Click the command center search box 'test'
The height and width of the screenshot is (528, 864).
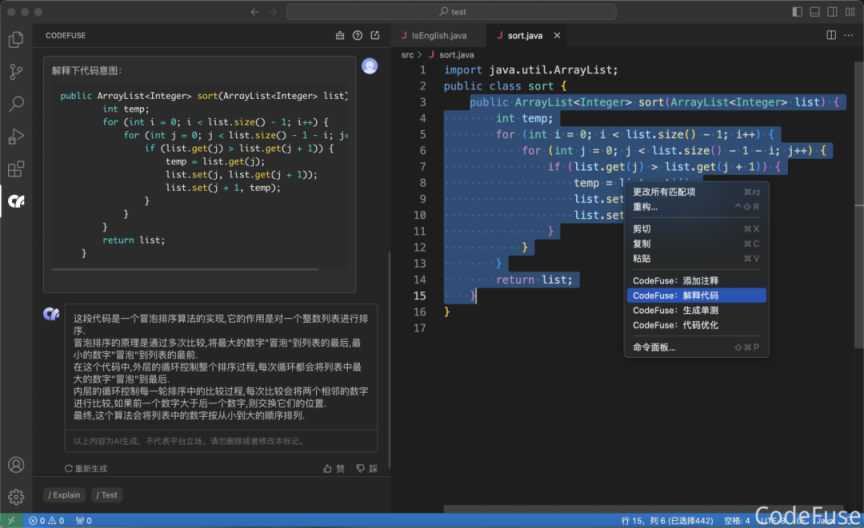(451, 12)
